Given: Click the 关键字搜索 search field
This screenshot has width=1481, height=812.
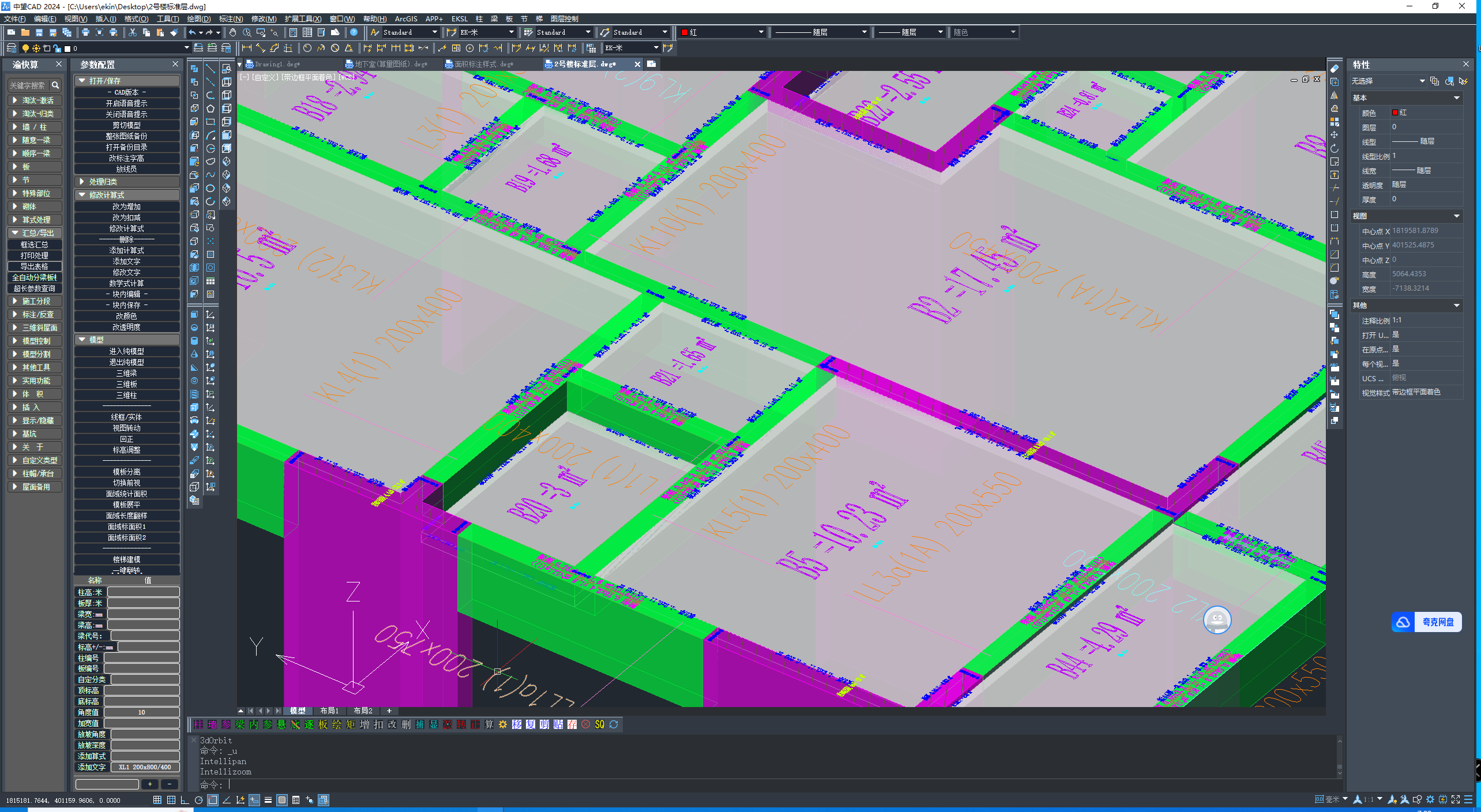Looking at the screenshot, I should tap(28, 85).
